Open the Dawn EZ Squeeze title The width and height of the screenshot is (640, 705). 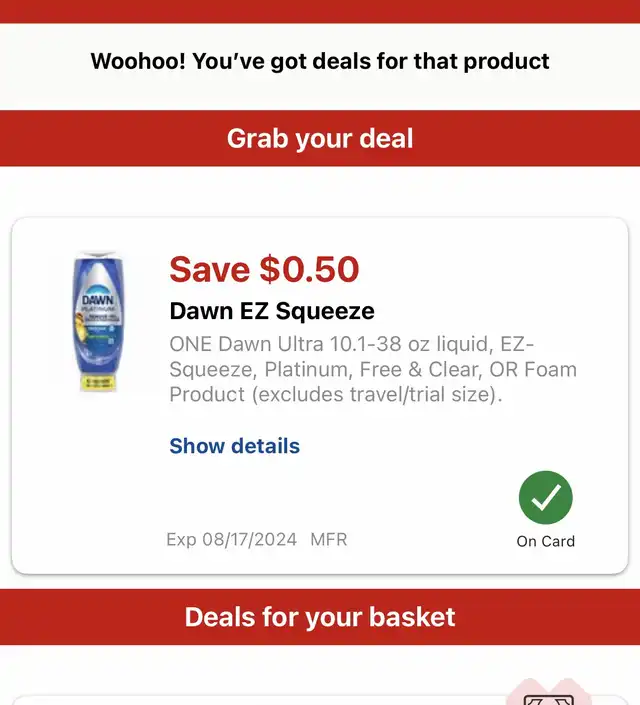[272, 311]
